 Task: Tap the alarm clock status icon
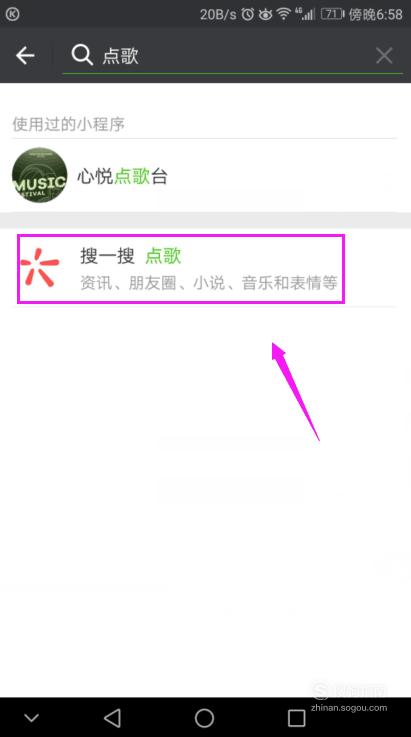[x=248, y=14]
